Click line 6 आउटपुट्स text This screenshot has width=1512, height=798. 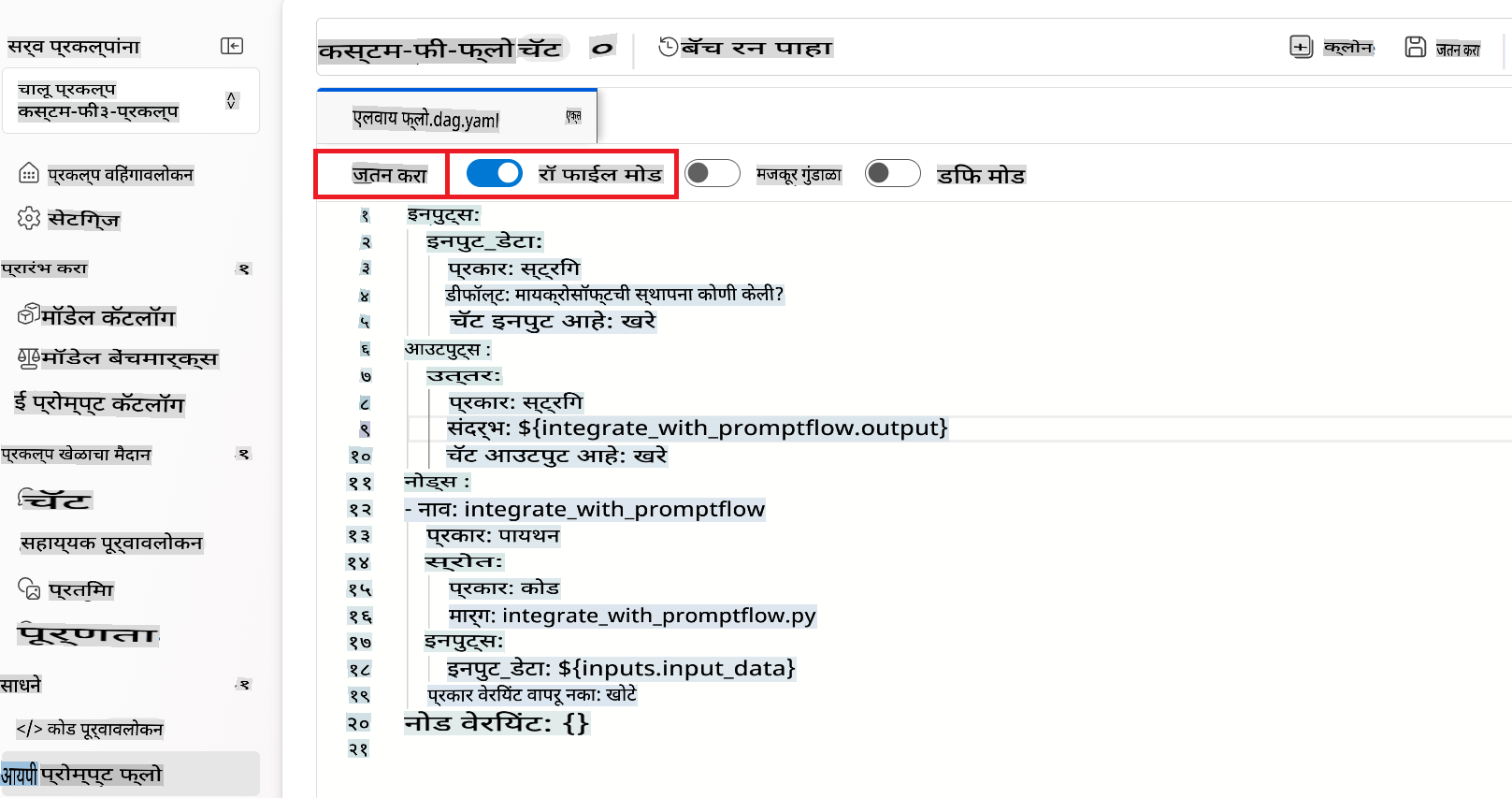tap(447, 349)
